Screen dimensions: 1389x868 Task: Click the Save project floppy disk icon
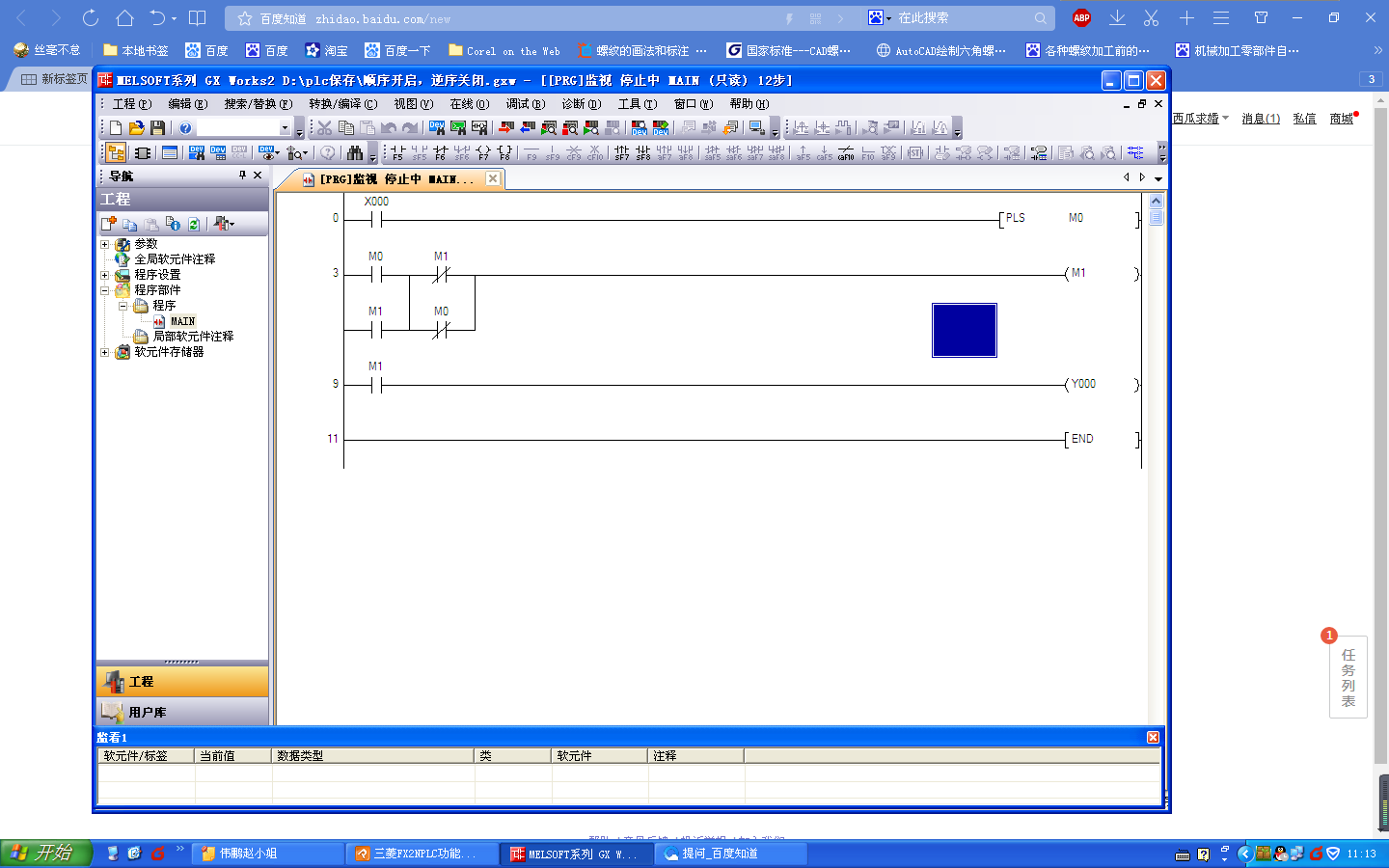pyautogui.click(x=158, y=127)
